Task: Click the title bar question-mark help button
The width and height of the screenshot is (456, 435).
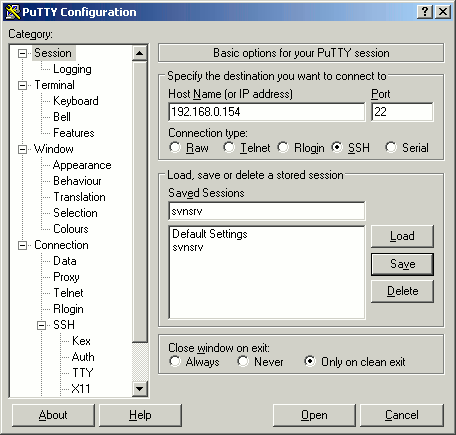Action: click(x=425, y=12)
